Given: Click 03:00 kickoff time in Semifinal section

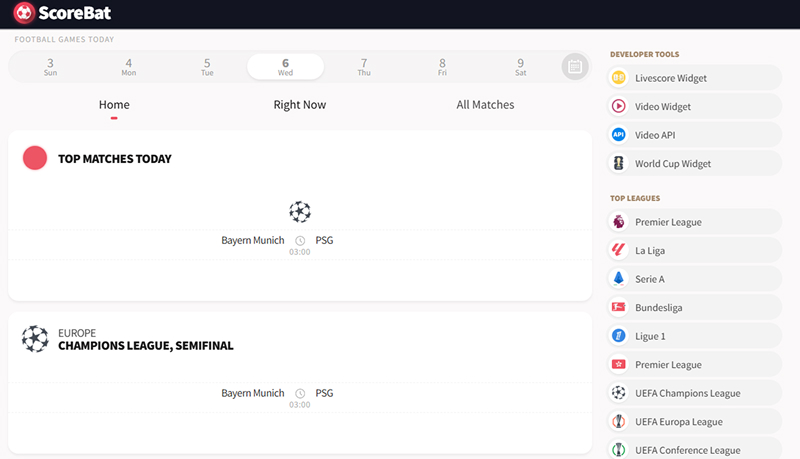Looking at the screenshot, I should pos(299,405).
